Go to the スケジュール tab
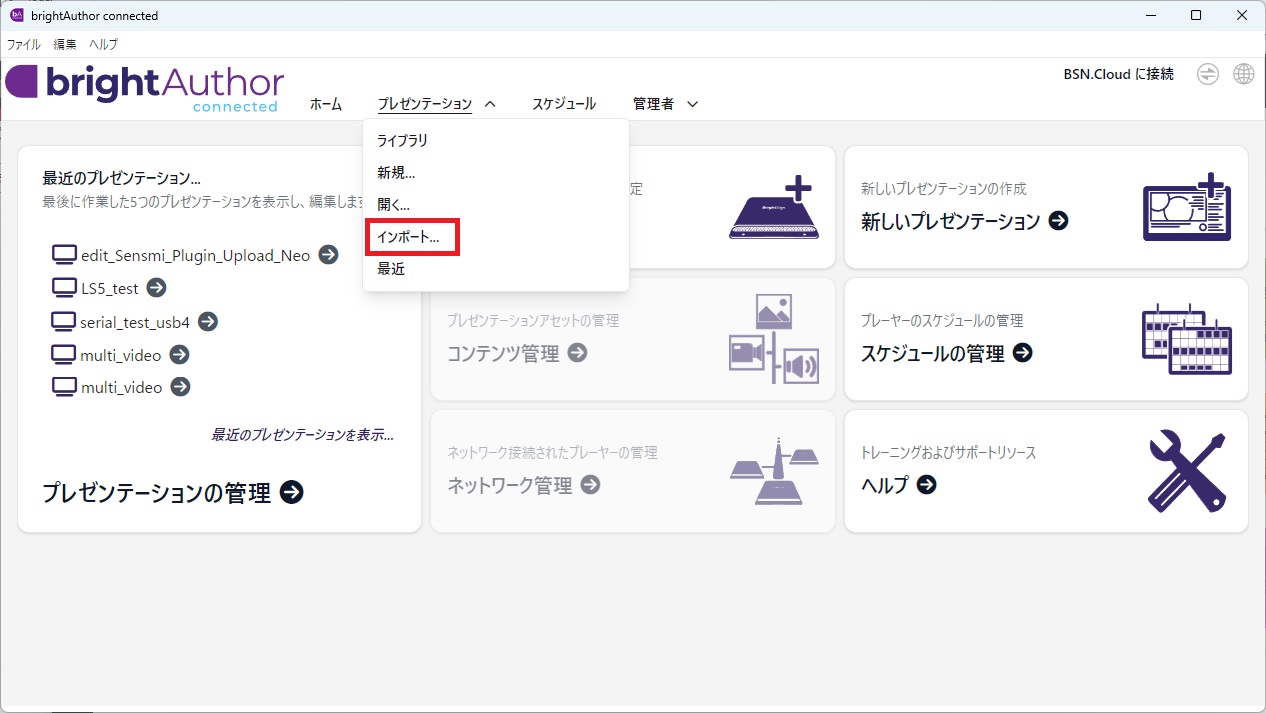 [x=563, y=104]
